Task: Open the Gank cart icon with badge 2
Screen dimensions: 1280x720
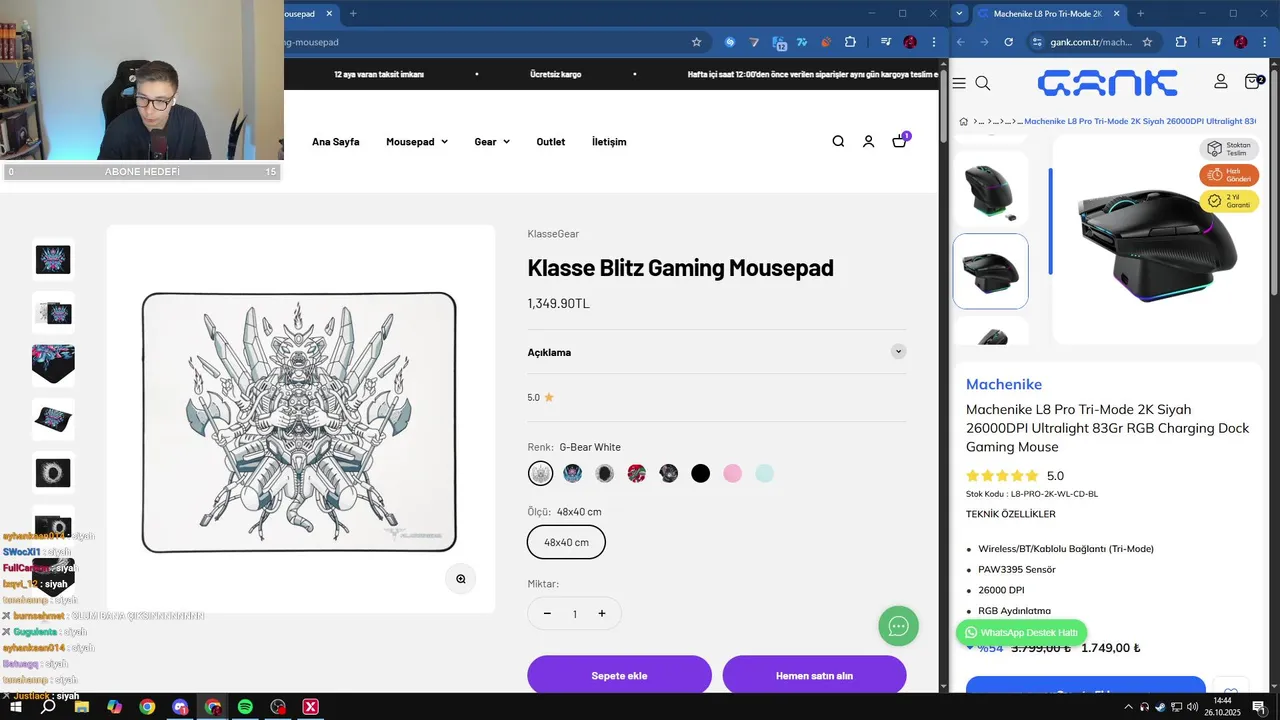Action: [x=1253, y=81]
